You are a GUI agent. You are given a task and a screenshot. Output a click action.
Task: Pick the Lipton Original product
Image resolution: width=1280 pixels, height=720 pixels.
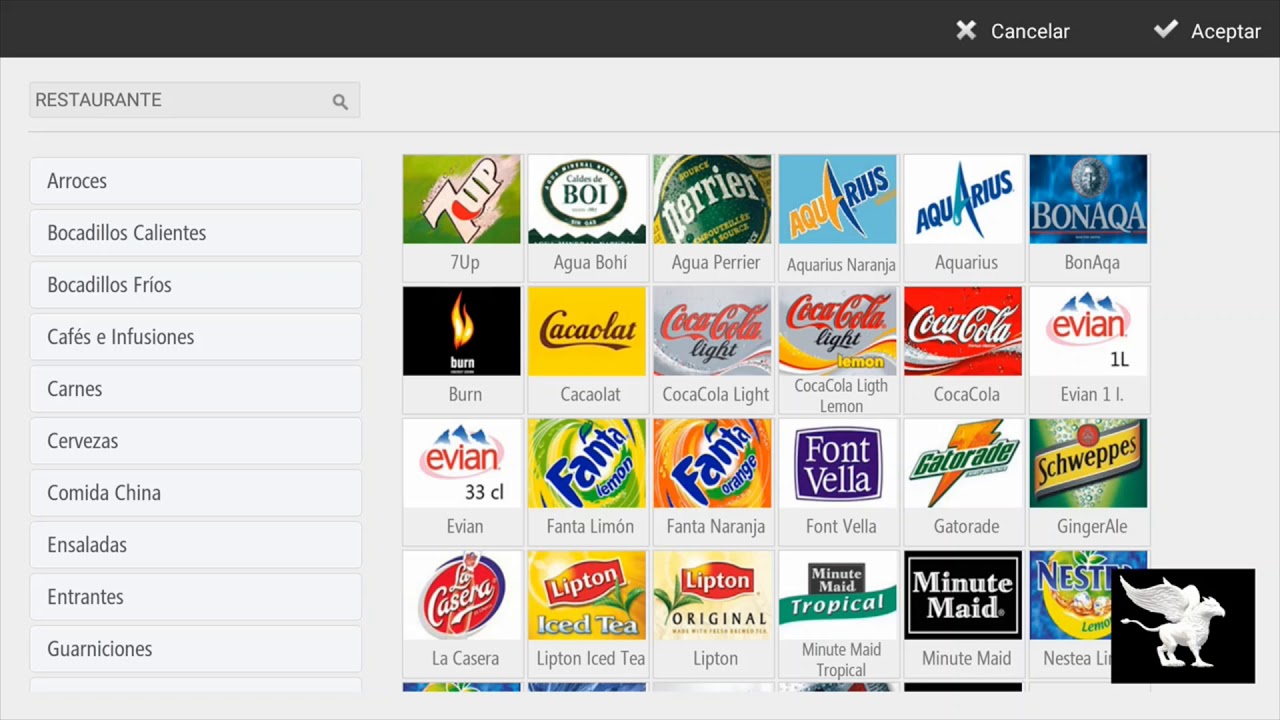pyautogui.click(x=712, y=613)
